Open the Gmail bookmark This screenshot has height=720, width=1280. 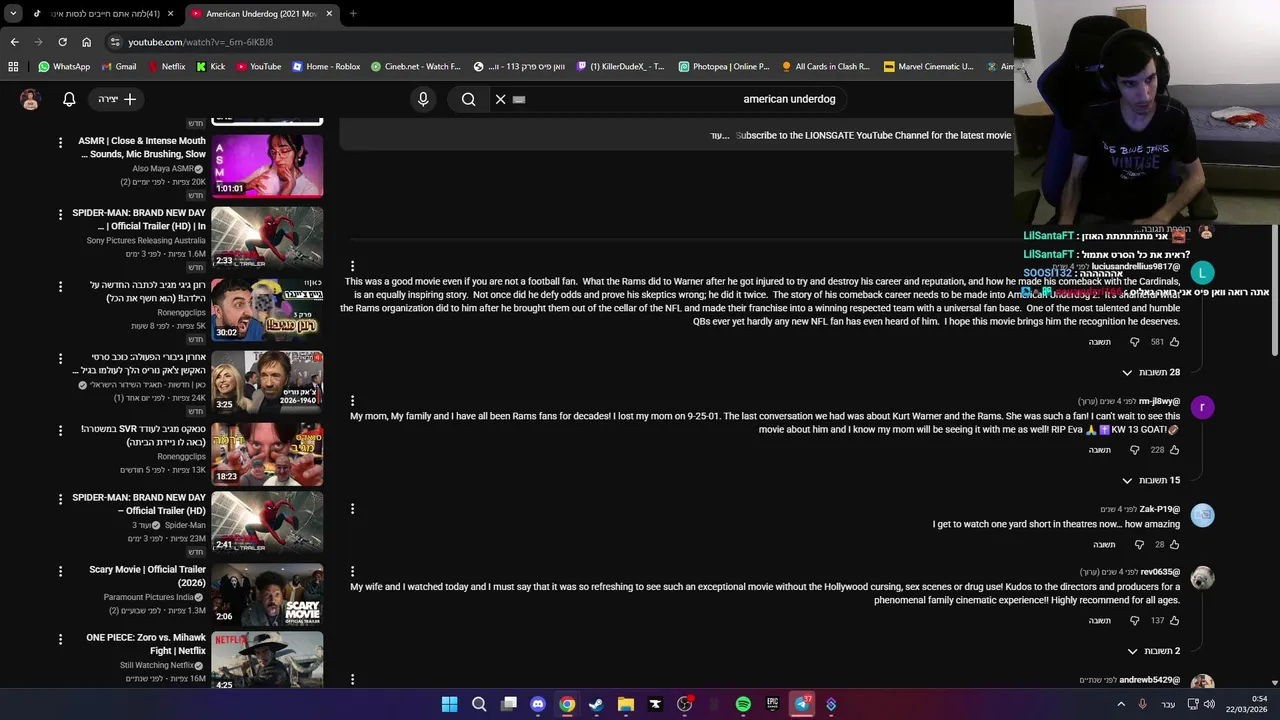pyautogui.click(x=118, y=67)
